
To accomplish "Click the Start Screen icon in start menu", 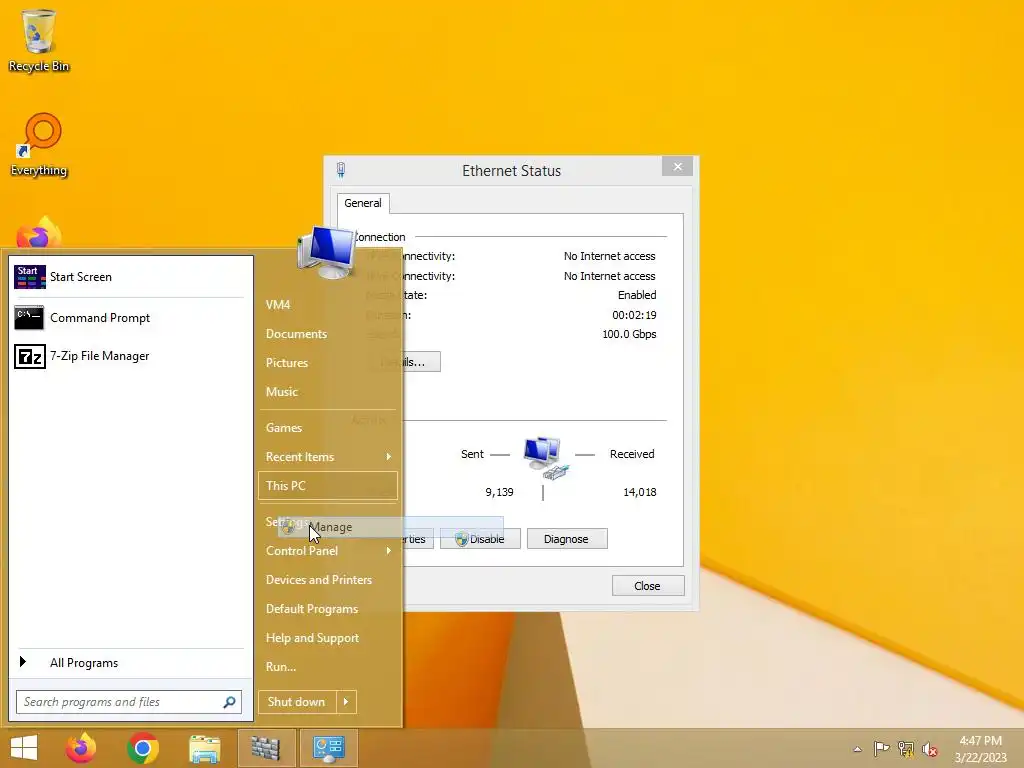I will 29,277.
